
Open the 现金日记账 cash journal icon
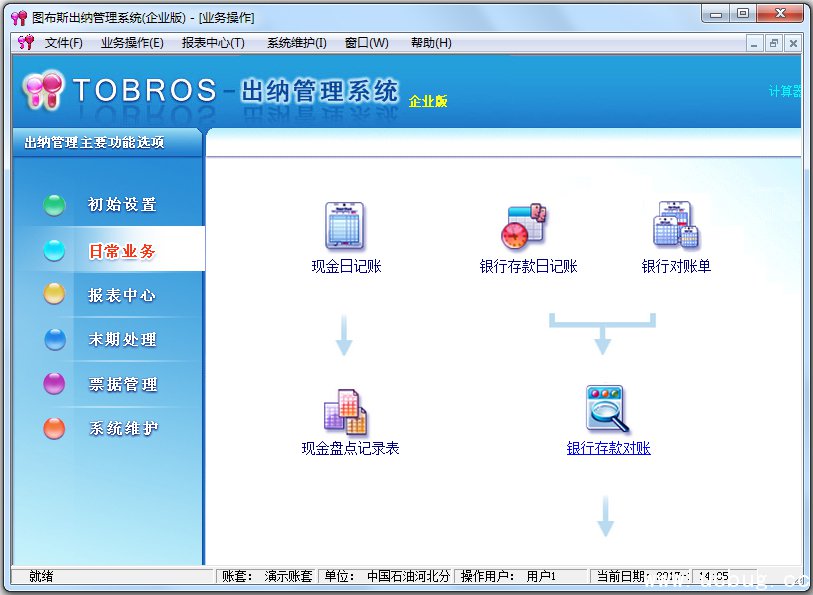coord(345,226)
